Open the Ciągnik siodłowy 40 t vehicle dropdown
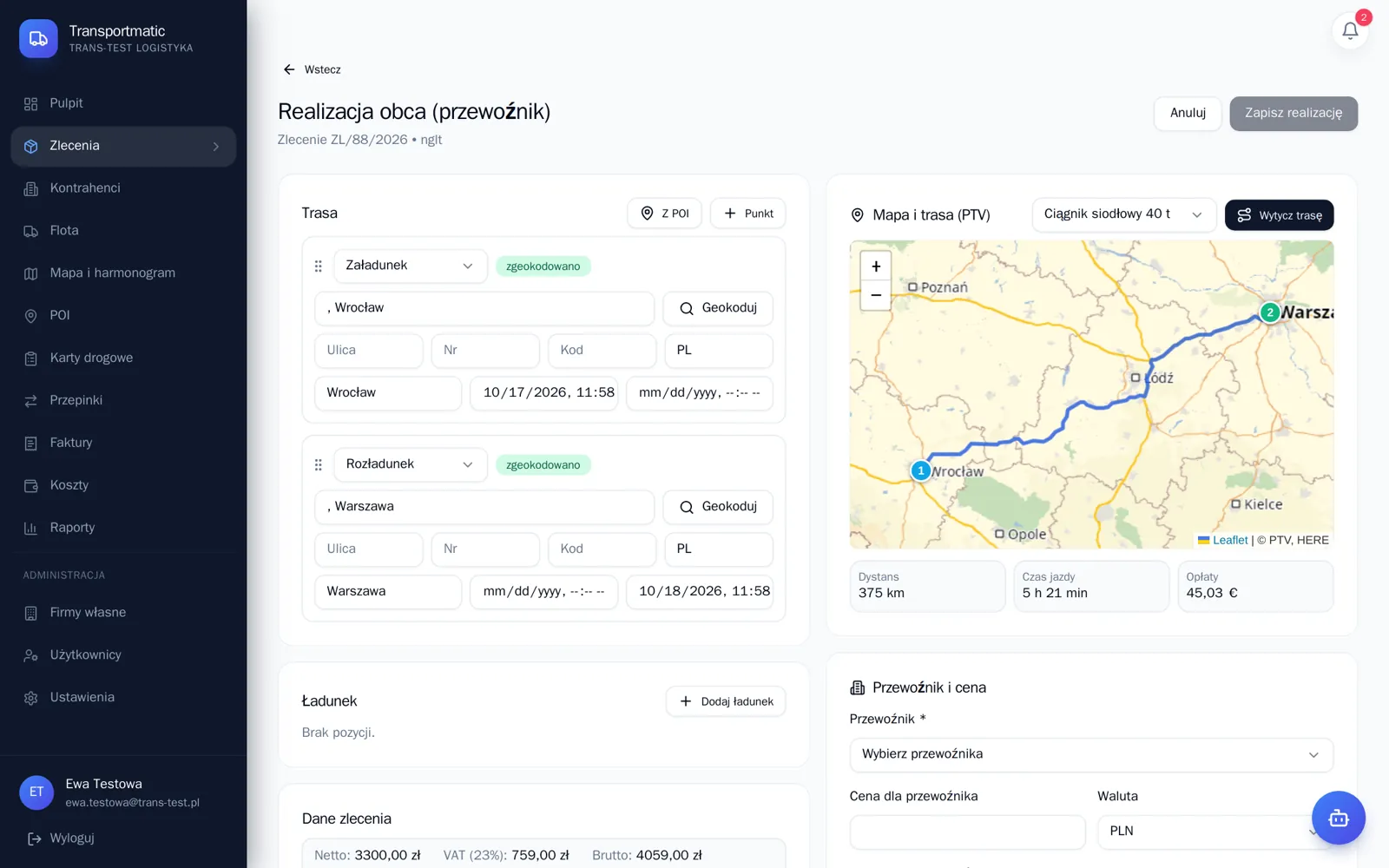1389x868 pixels. pos(1122,214)
